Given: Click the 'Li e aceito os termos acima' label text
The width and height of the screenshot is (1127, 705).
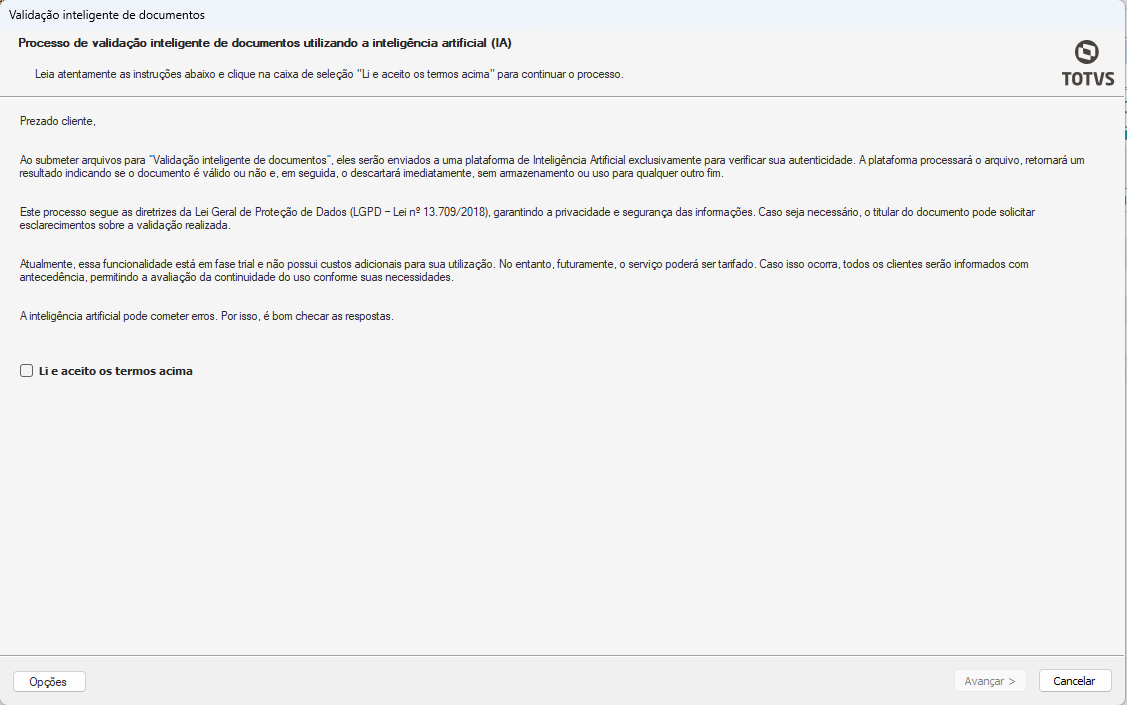Looking at the screenshot, I should click(116, 371).
